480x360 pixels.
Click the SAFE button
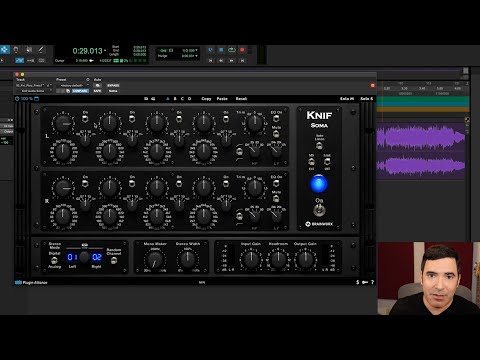tap(97, 91)
